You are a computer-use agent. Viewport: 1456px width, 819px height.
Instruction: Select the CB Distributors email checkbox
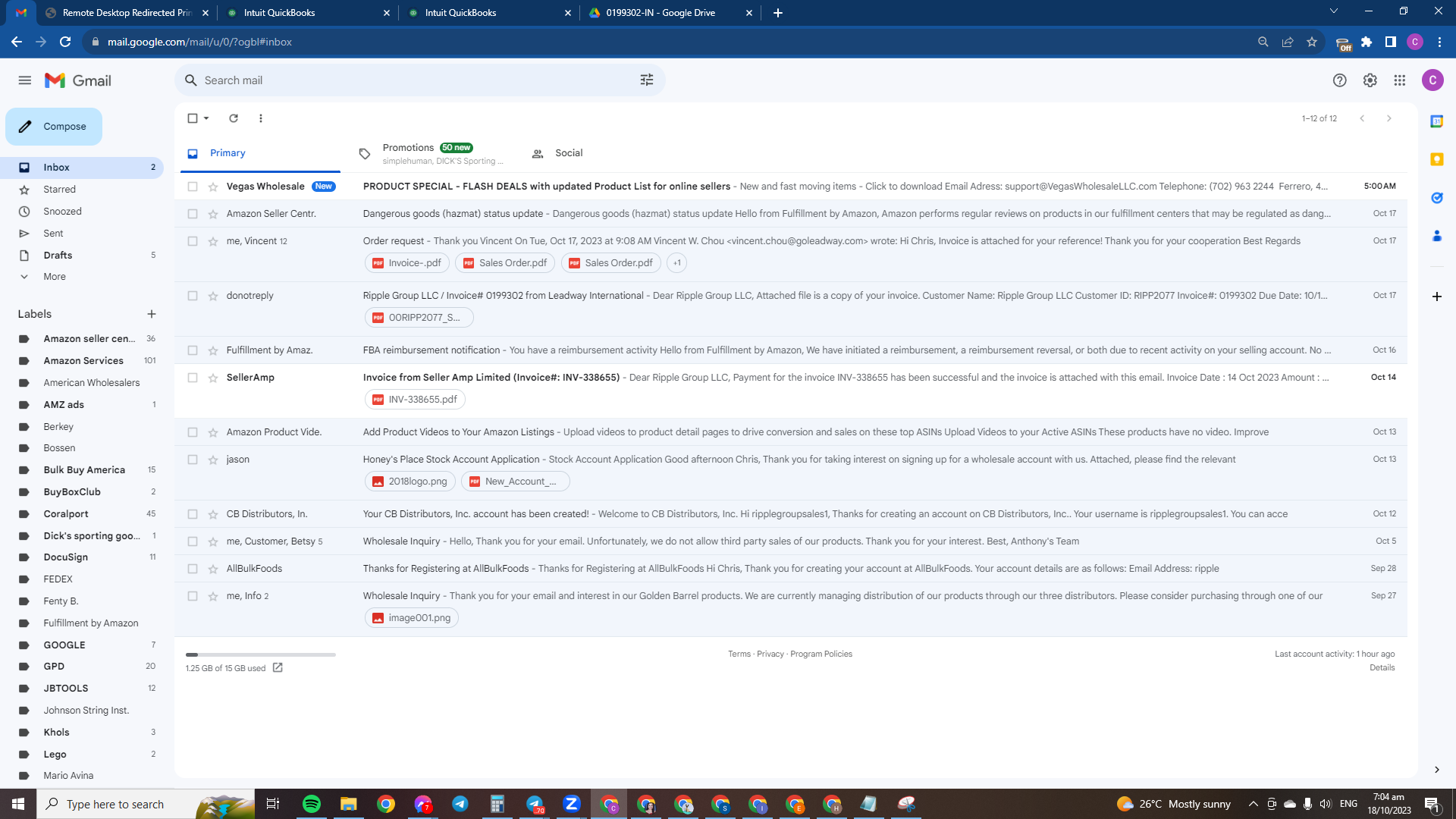pos(193,514)
